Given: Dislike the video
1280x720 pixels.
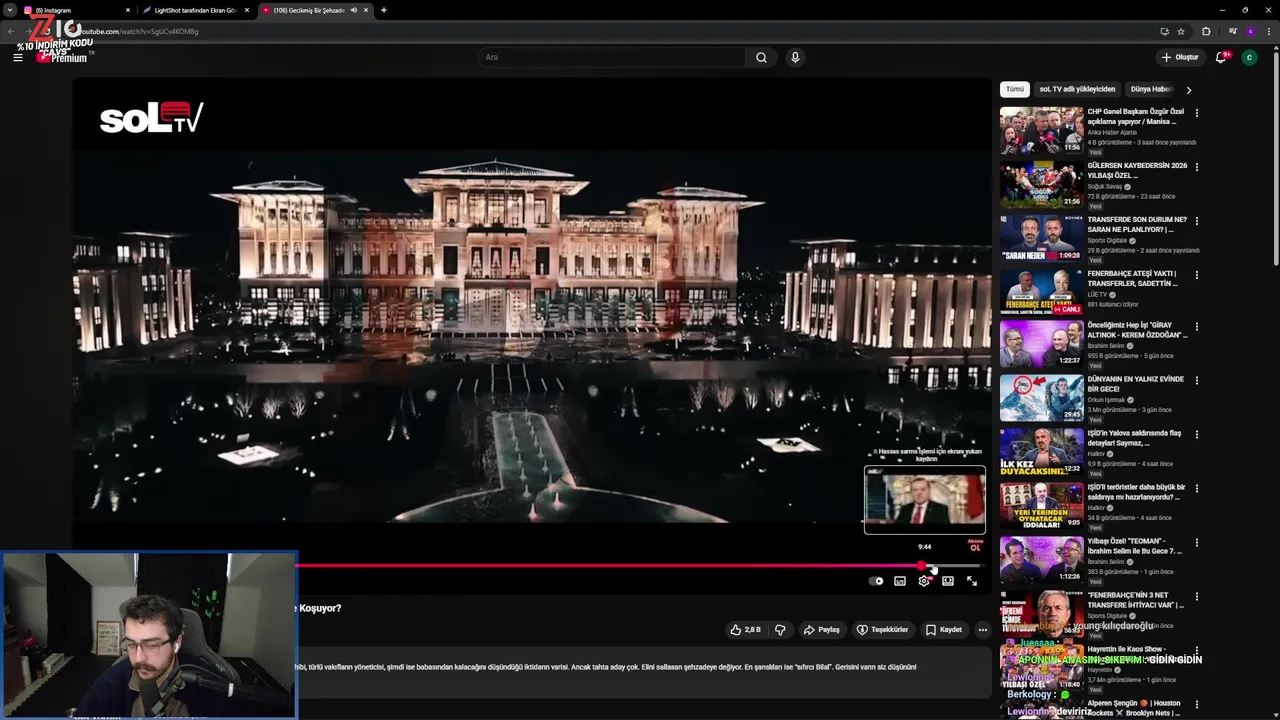Looking at the screenshot, I should [x=780, y=630].
